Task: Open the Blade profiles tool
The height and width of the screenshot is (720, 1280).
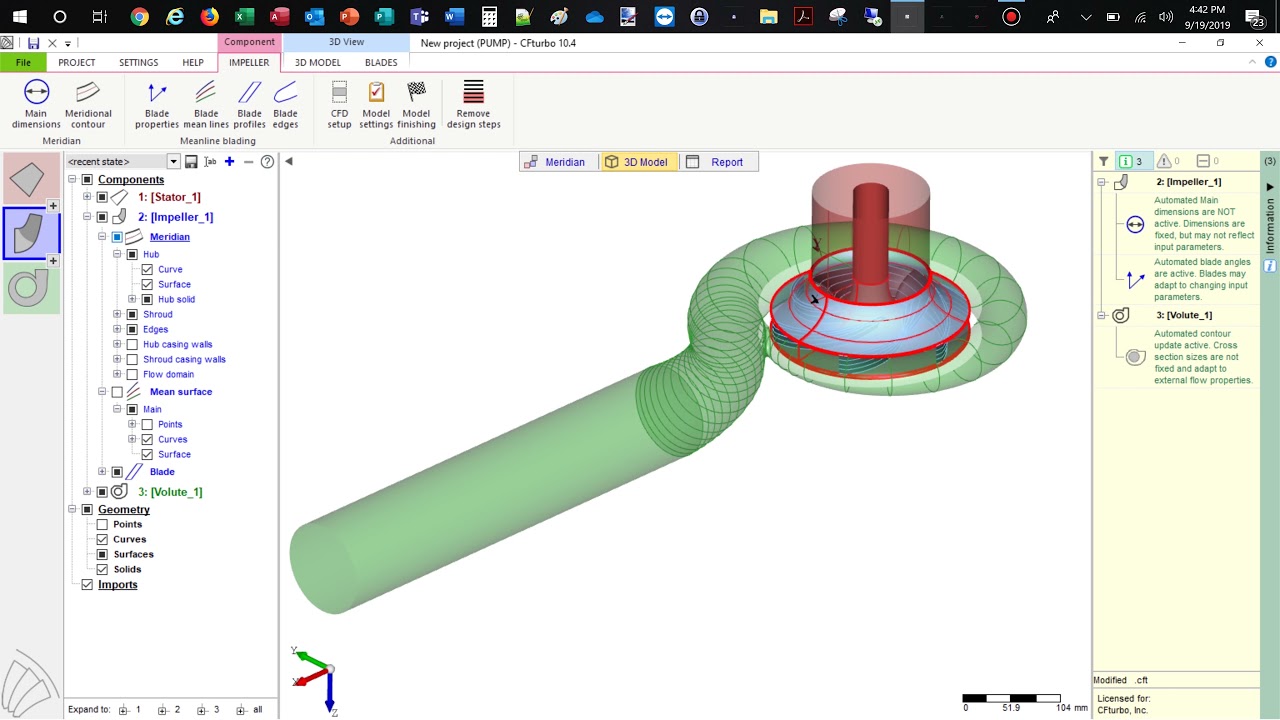Action: tap(249, 104)
